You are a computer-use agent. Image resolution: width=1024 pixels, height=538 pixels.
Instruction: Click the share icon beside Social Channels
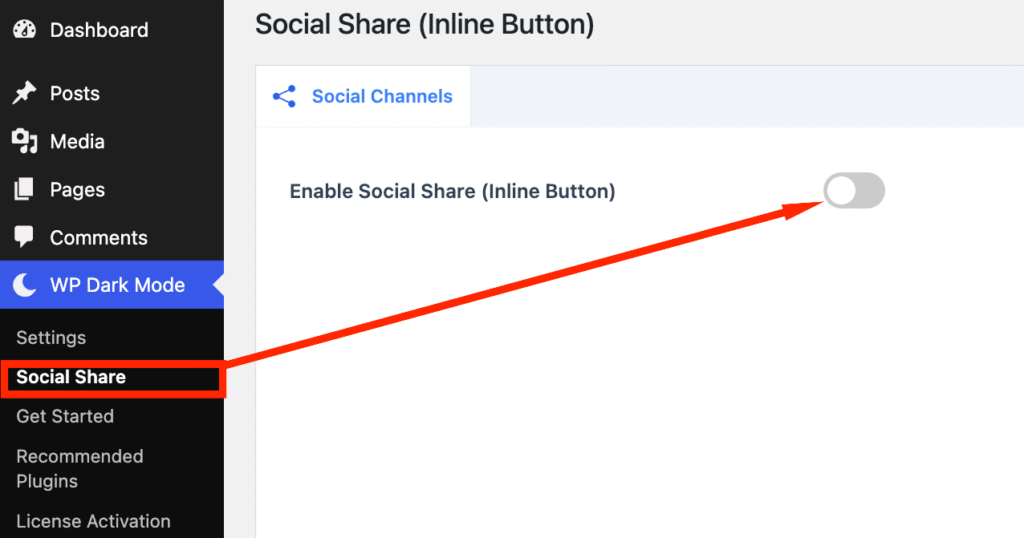click(x=285, y=96)
